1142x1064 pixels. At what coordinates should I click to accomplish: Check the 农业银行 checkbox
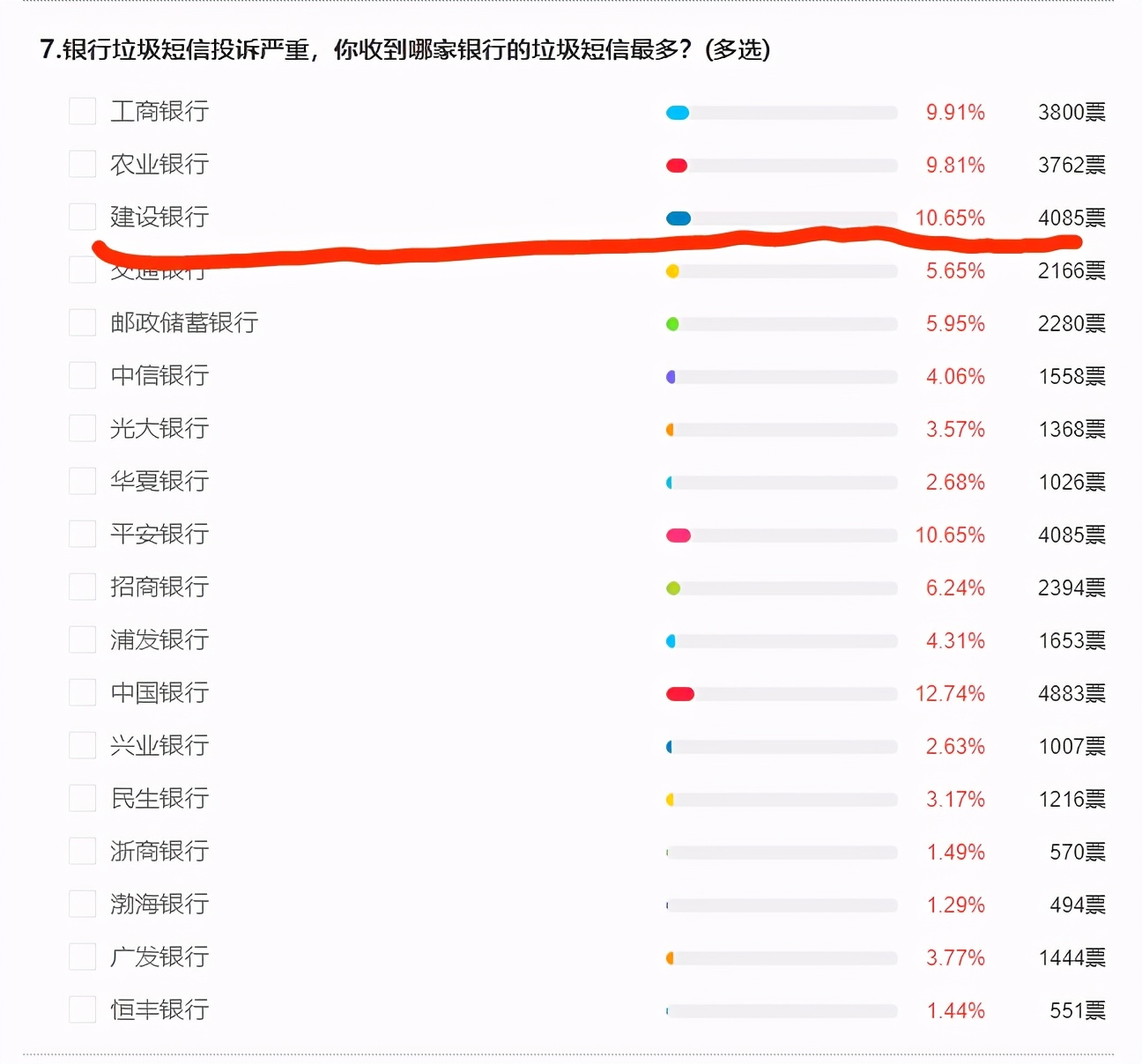click(81, 164)
